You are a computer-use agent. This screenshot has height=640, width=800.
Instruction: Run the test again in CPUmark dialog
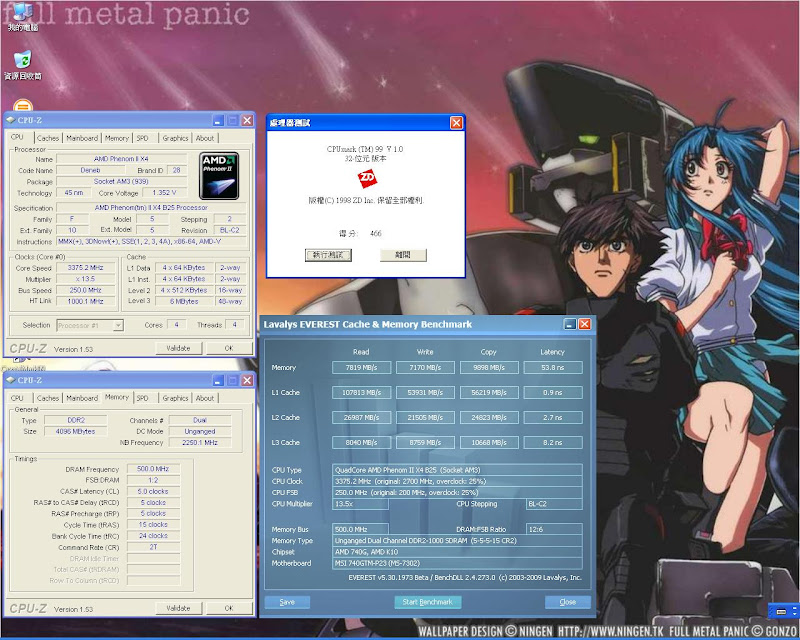[x=328, y=255]
